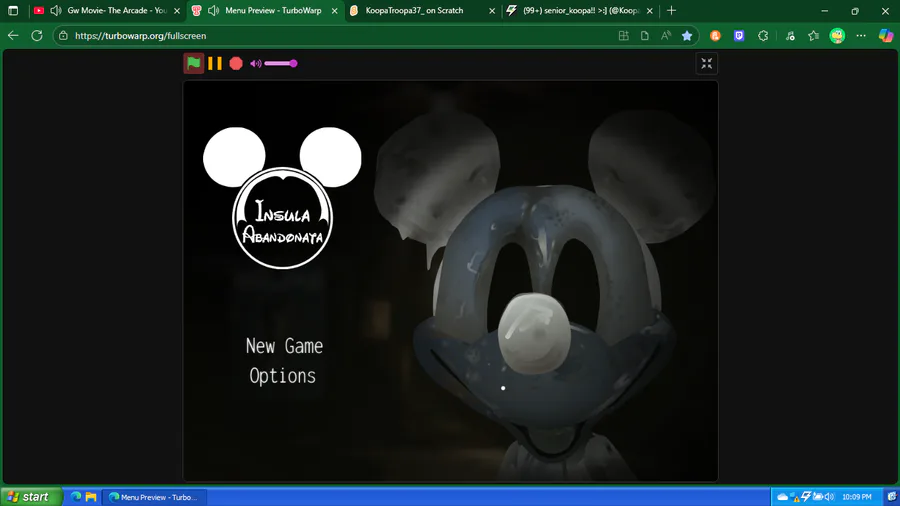Open the Extensions puzzle-piece menu
The width and height of the screenshot is (900, 506).
click(x=763, y=36)
